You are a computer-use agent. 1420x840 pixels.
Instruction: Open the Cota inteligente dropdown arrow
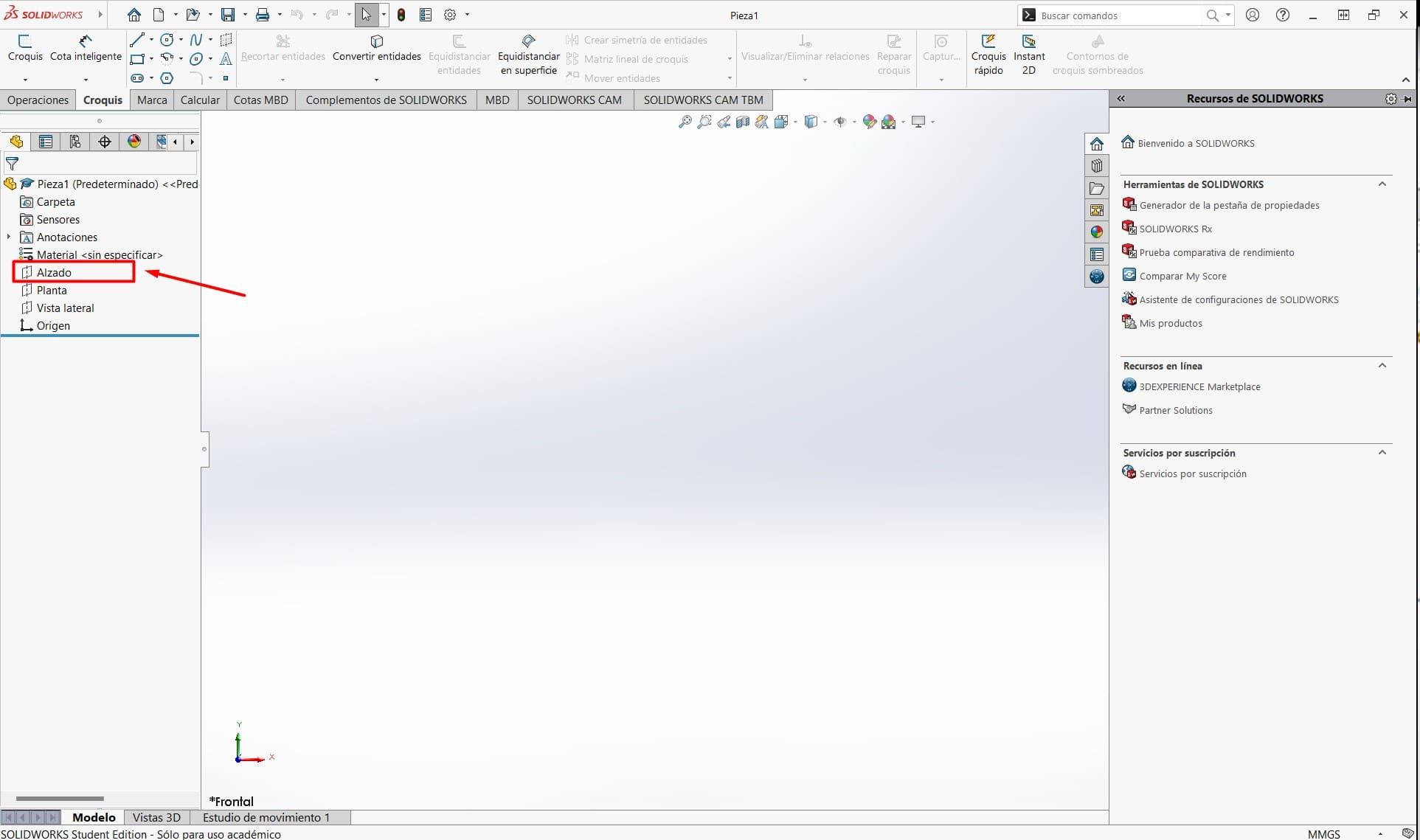(x=86, y=80)
